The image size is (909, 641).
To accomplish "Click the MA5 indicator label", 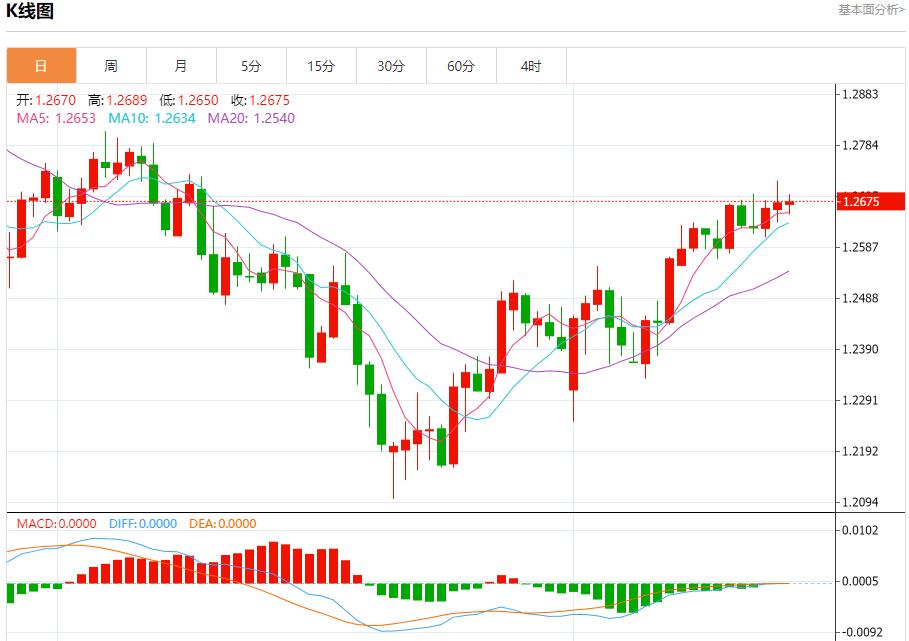I will pyautogui.click(x=56, y=118).
